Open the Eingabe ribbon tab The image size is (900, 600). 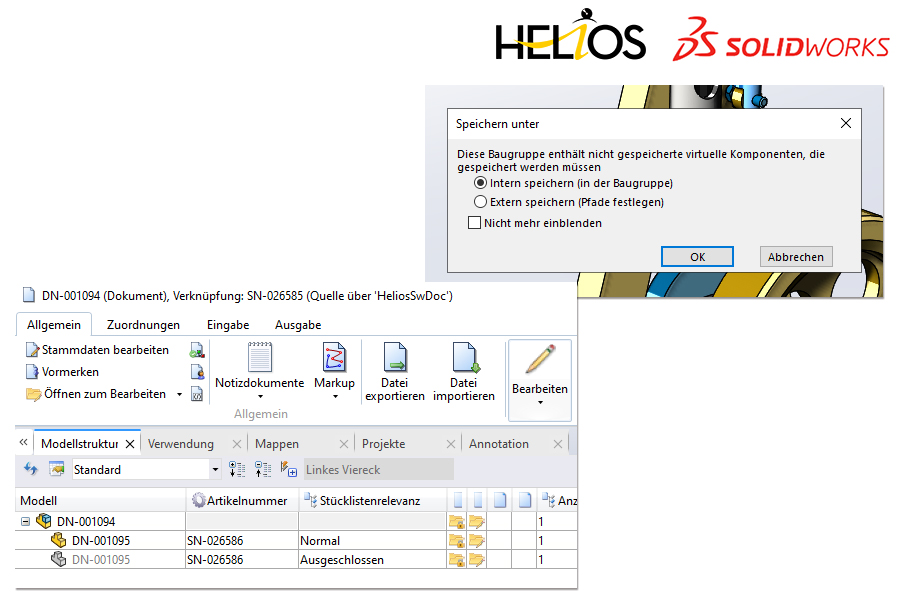tap(228, 325)
